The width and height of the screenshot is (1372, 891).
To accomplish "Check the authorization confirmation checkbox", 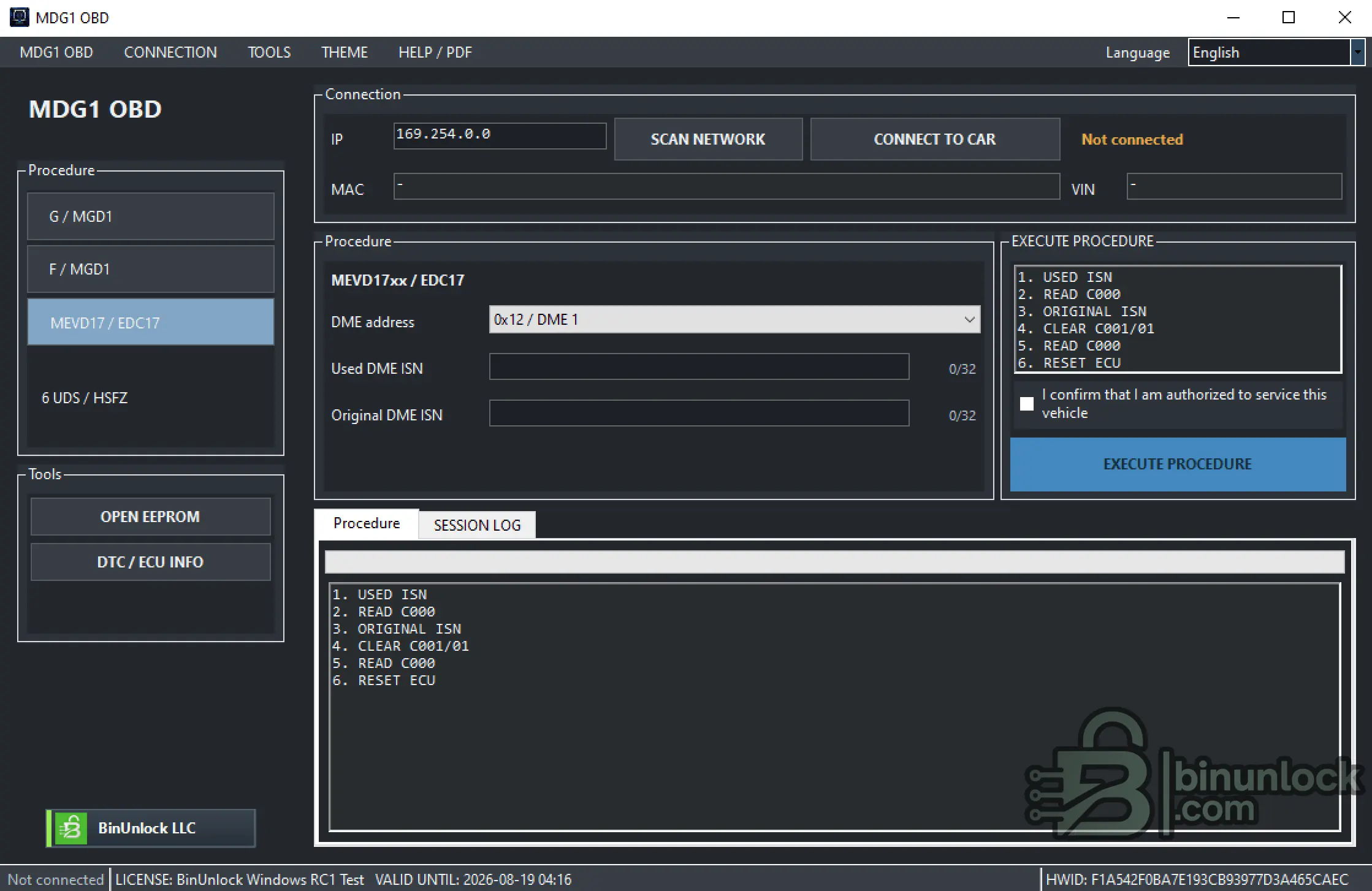I will click(1027, 404).
